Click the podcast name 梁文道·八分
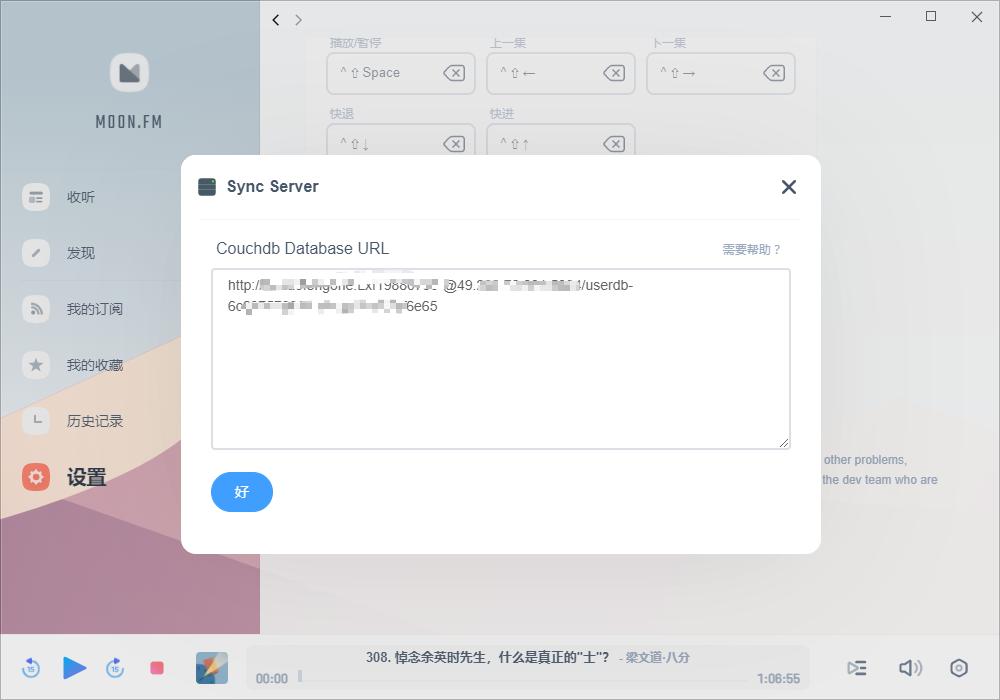1000x700 pixels. [658, 658]
